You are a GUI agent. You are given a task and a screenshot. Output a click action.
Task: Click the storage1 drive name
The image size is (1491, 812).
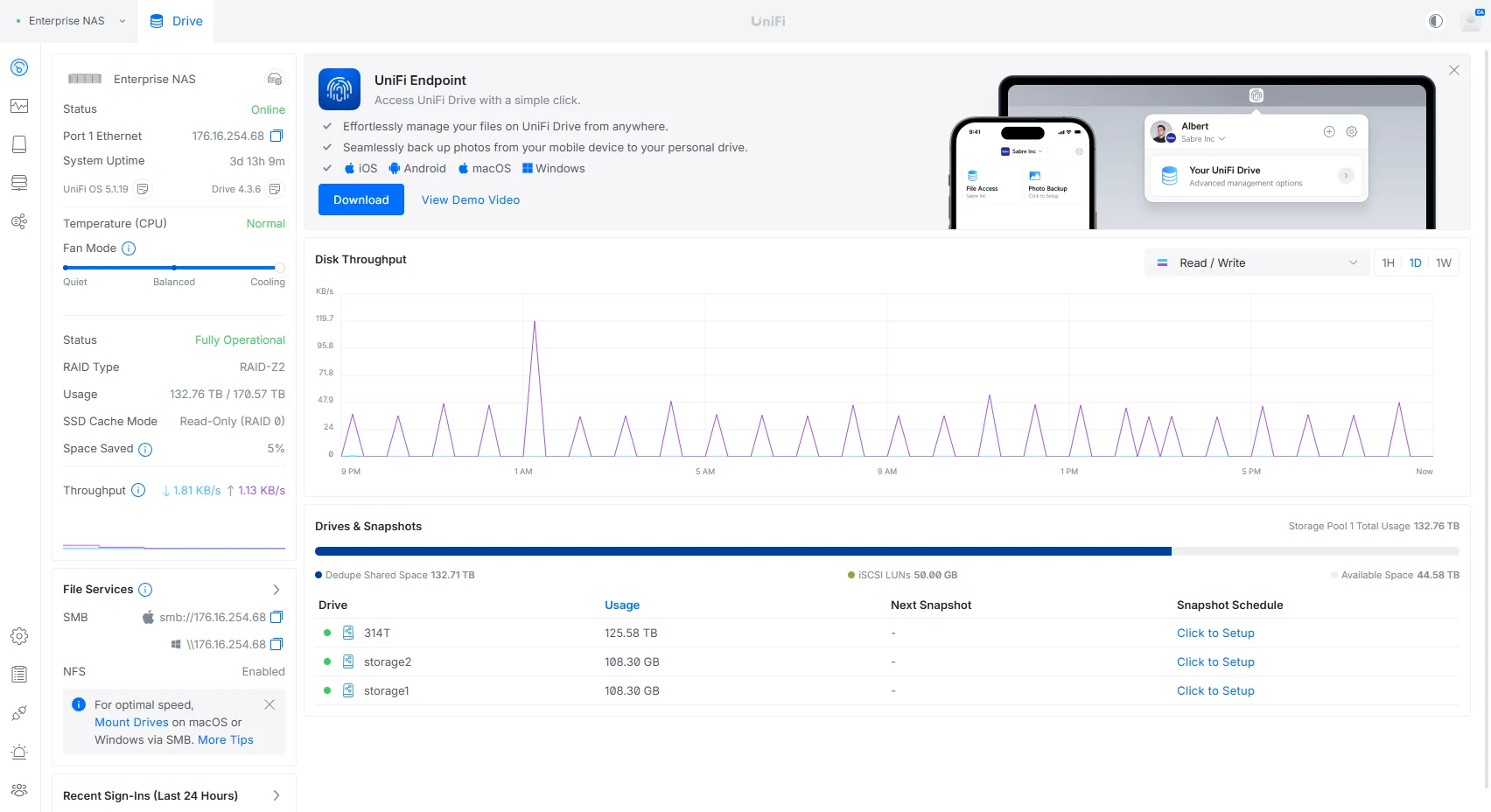[x=387, y=690]
